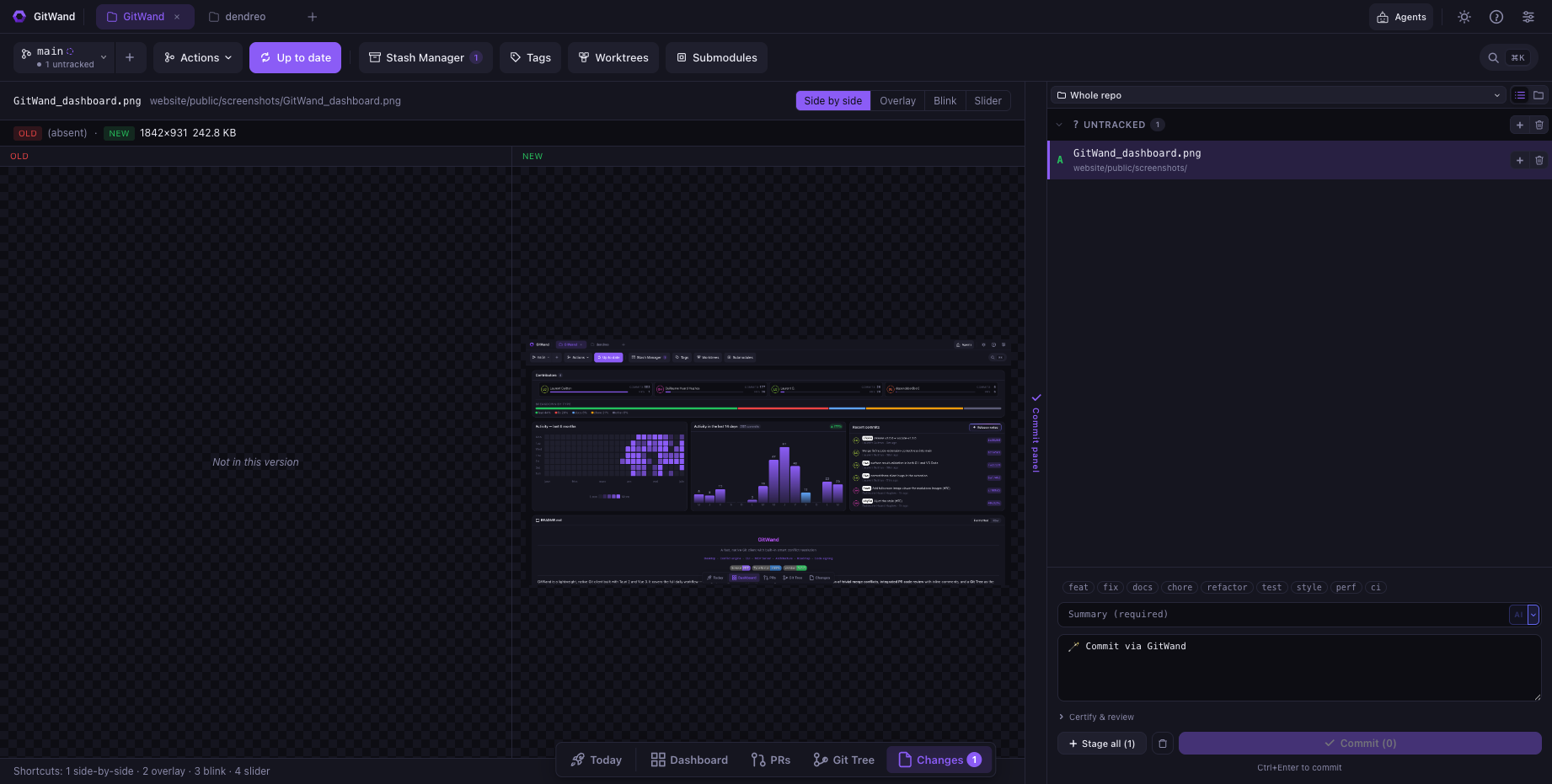Click the Stage all (1) button
Image resolution: width=1552 pixels, height=784 pixels.
coord(1102,744)
